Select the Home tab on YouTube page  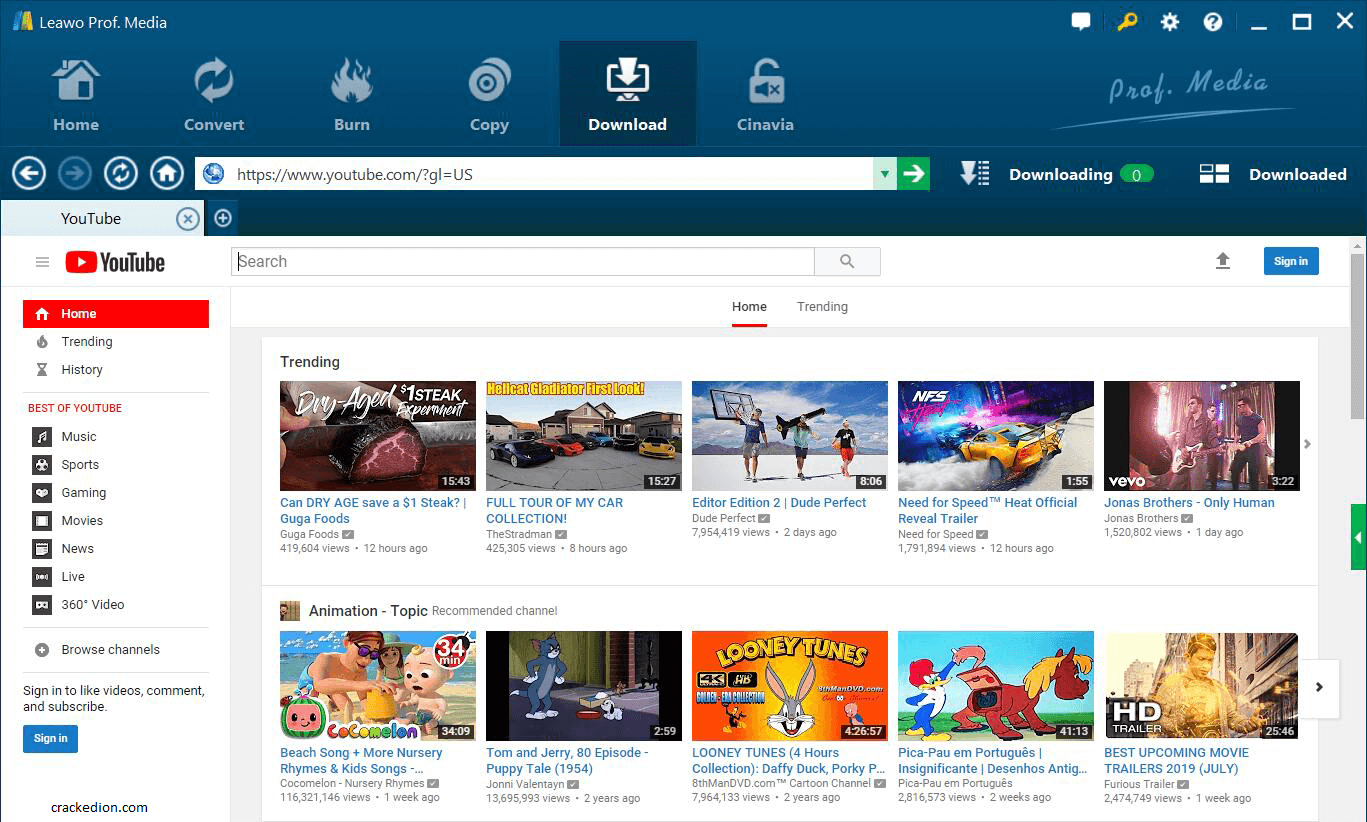pos(749,307)
